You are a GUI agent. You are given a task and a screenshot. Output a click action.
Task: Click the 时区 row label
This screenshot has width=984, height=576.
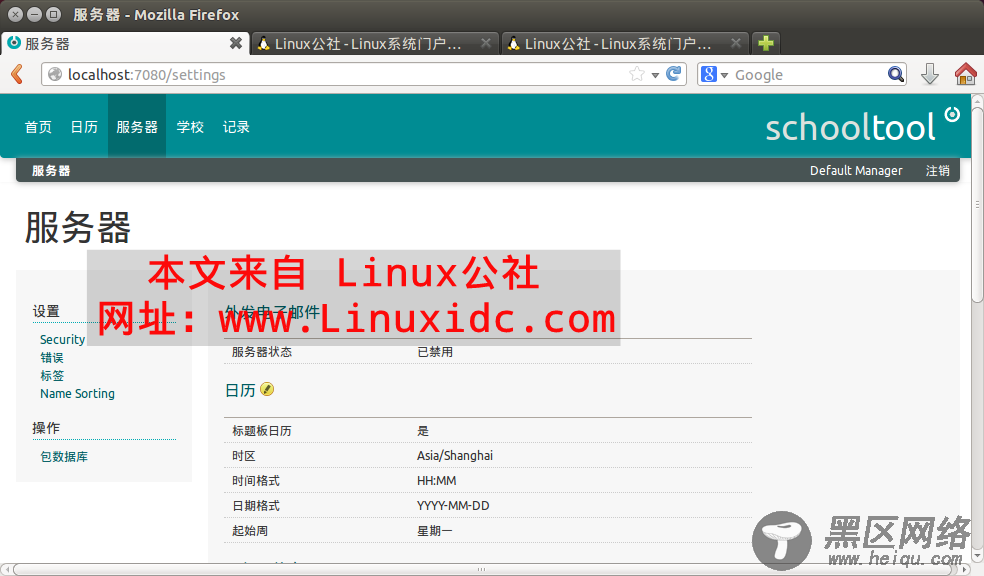tap(243, 456)
